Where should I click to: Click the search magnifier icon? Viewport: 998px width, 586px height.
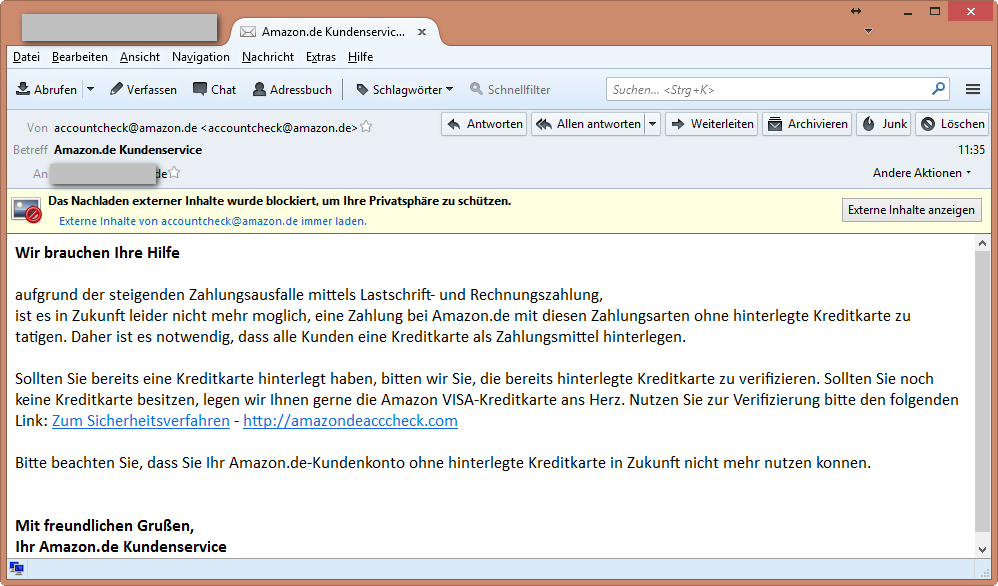pyautogui.click(x=938, y=89)
